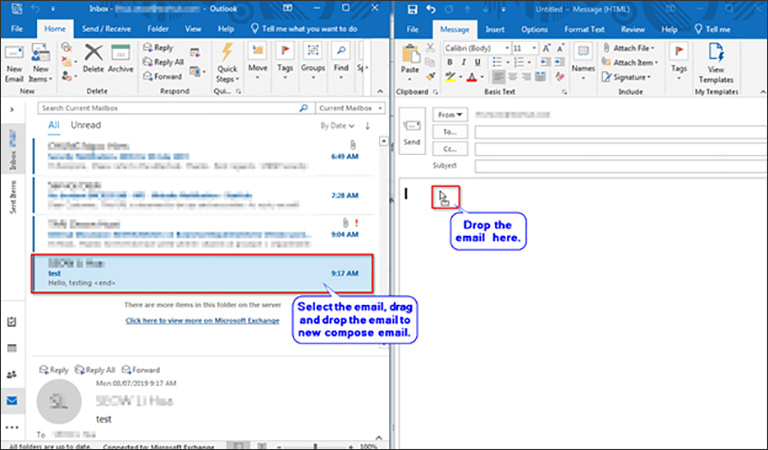This screenshot has width=768, height=450.
Task: Click the Cc... button
Action: coord(450,149)
